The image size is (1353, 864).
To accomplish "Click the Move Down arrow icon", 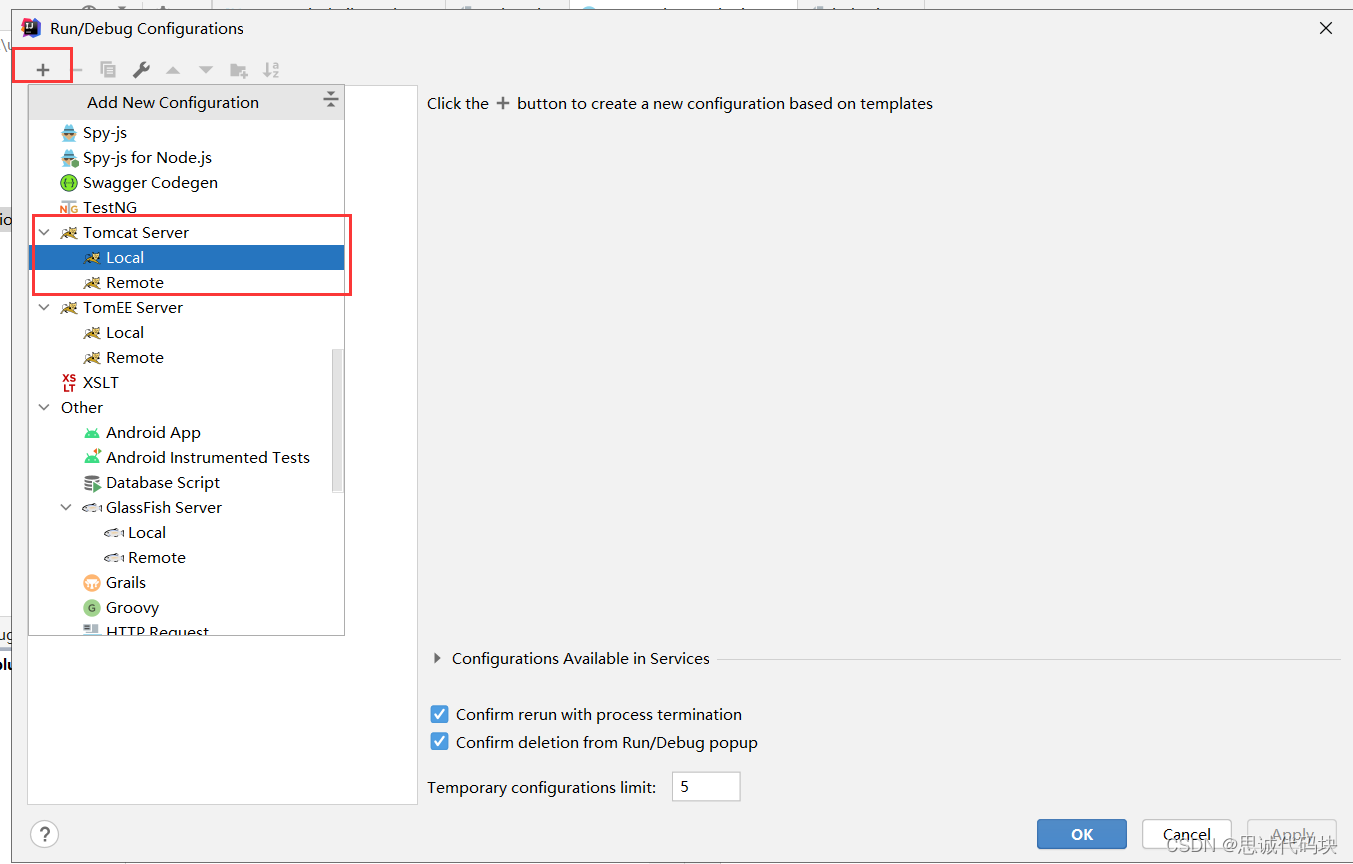I will [206, 70].
